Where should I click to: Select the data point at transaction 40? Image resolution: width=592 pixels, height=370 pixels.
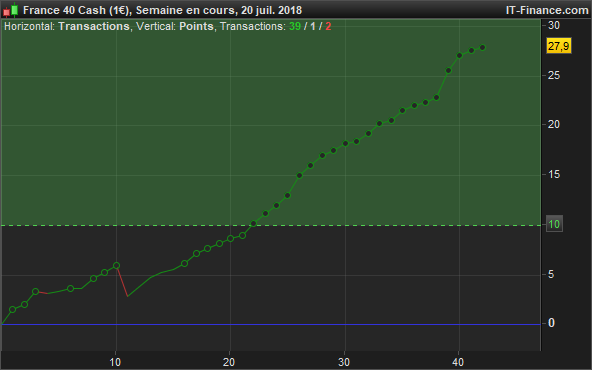459,56
